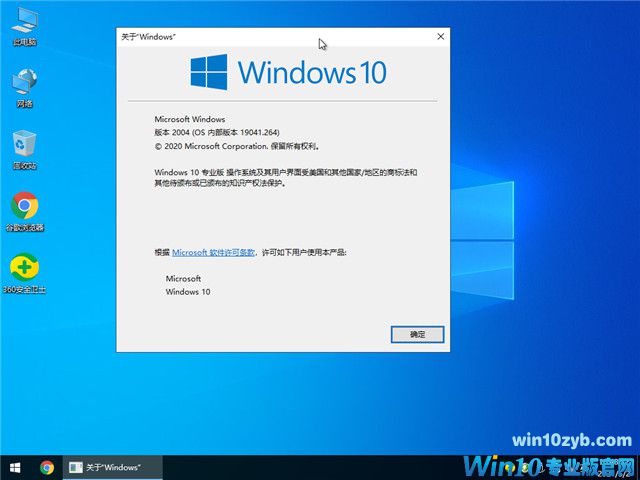Image resolution: width=640 pixels, height=480 pixels.
Task: Launch Chrome from the taskbar
Action: (47, 467)
